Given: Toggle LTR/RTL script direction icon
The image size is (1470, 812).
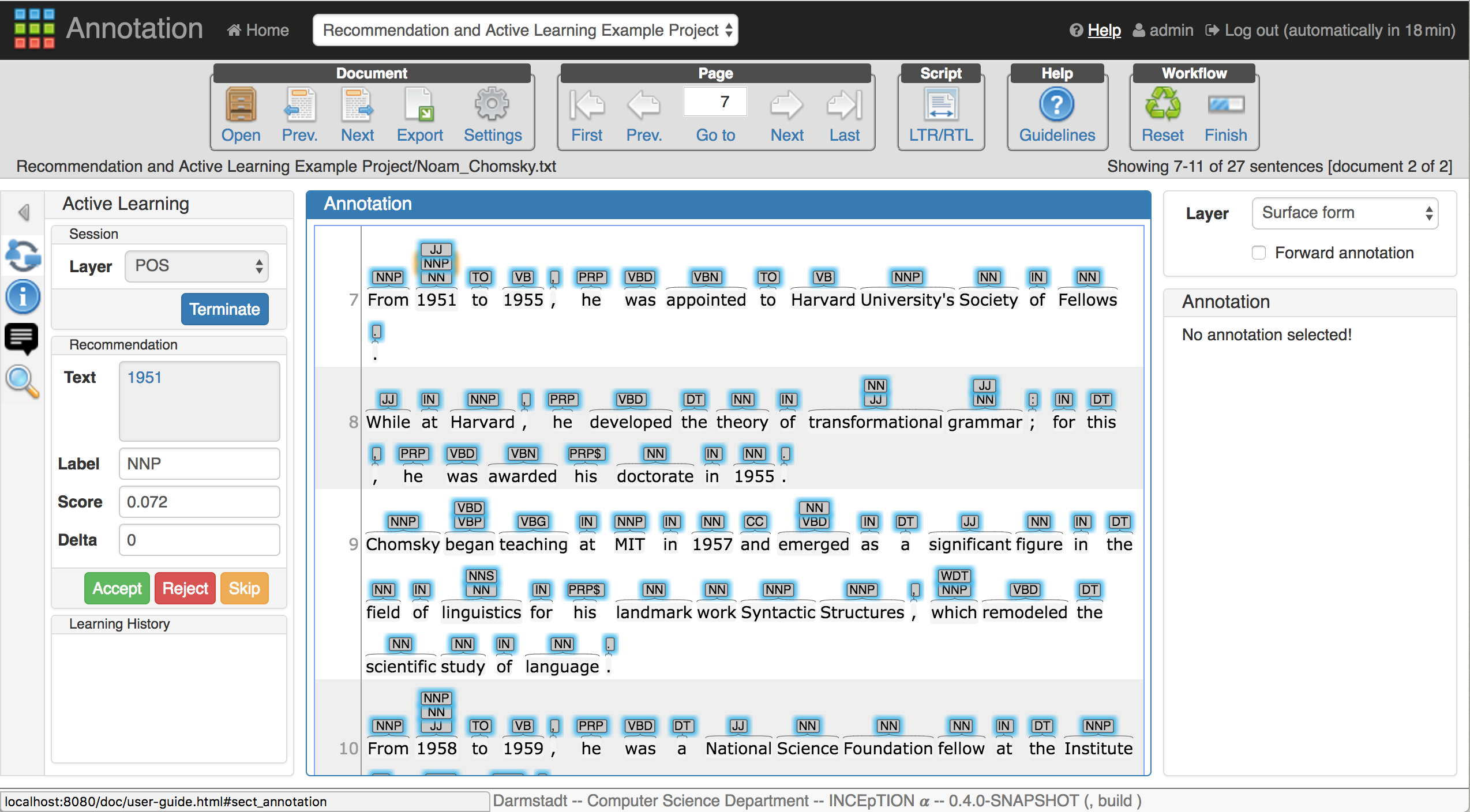Looking at the screenshot, I should tap(941, 104).
